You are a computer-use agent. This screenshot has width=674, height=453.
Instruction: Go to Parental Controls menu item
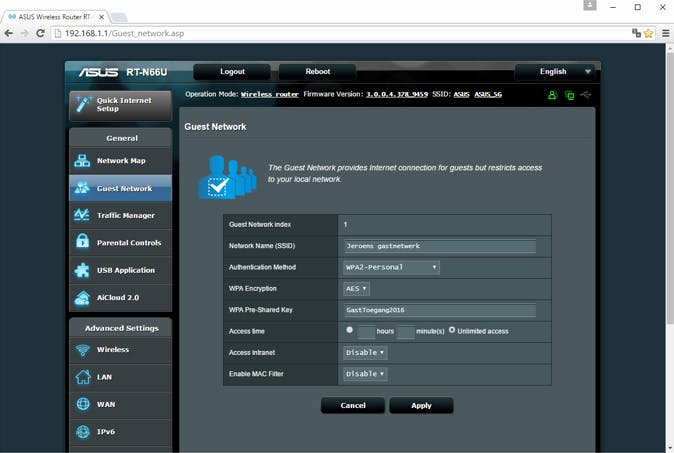pyautogui.click(x=121, y=242)
